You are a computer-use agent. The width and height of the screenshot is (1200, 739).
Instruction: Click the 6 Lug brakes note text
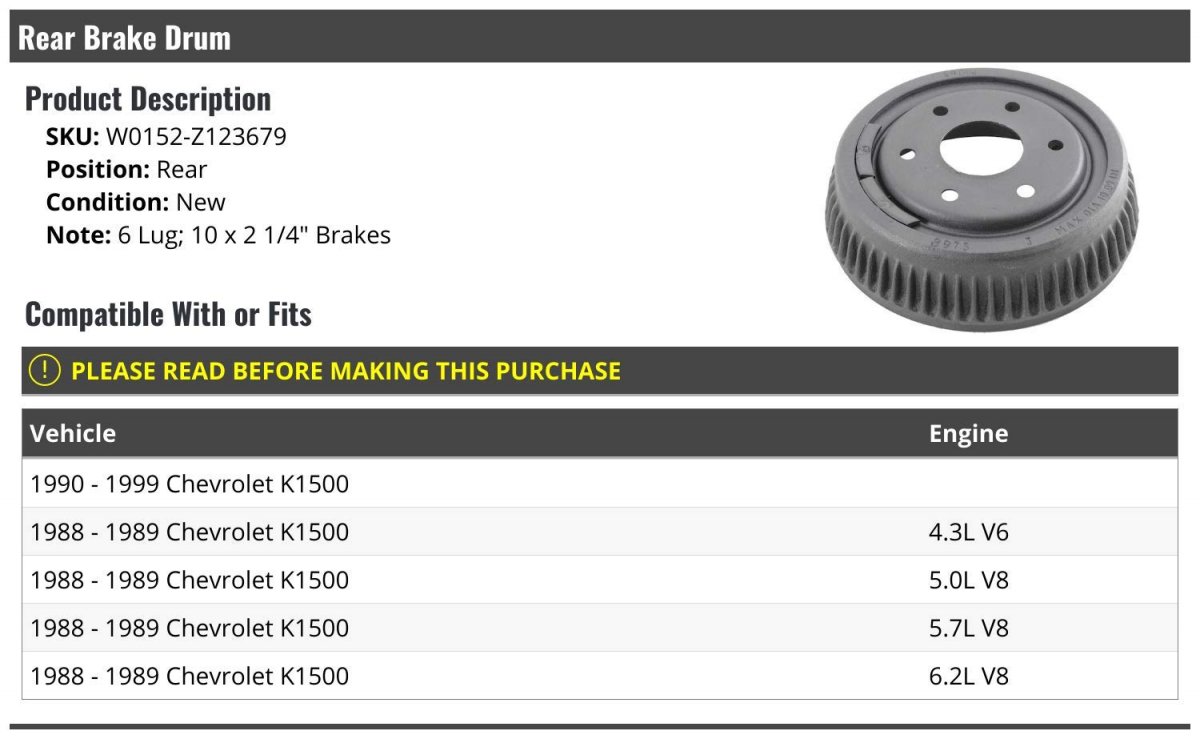(218, 236)
